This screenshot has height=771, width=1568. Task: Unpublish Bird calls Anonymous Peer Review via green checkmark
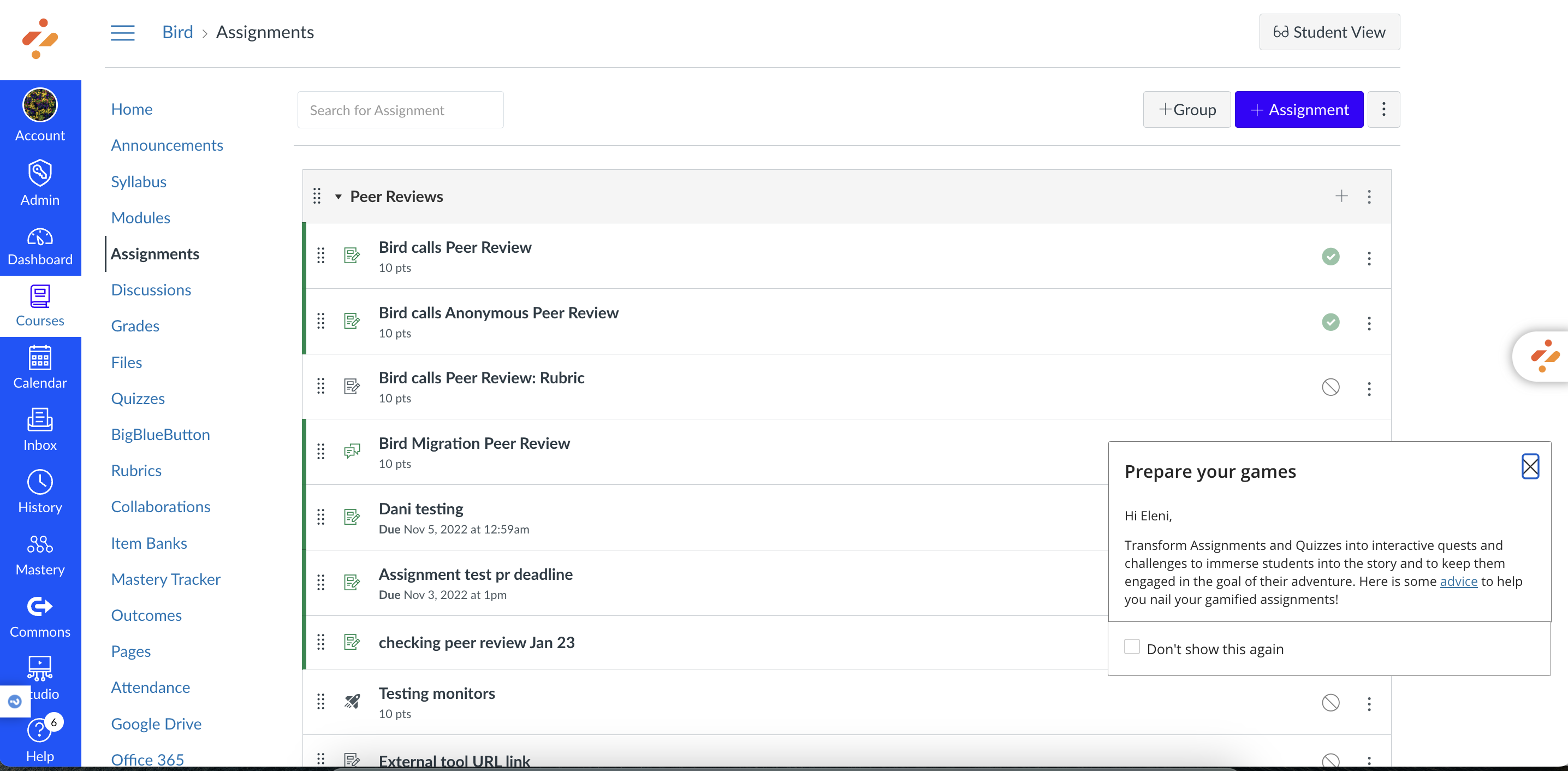click(x=1330, y=322)
